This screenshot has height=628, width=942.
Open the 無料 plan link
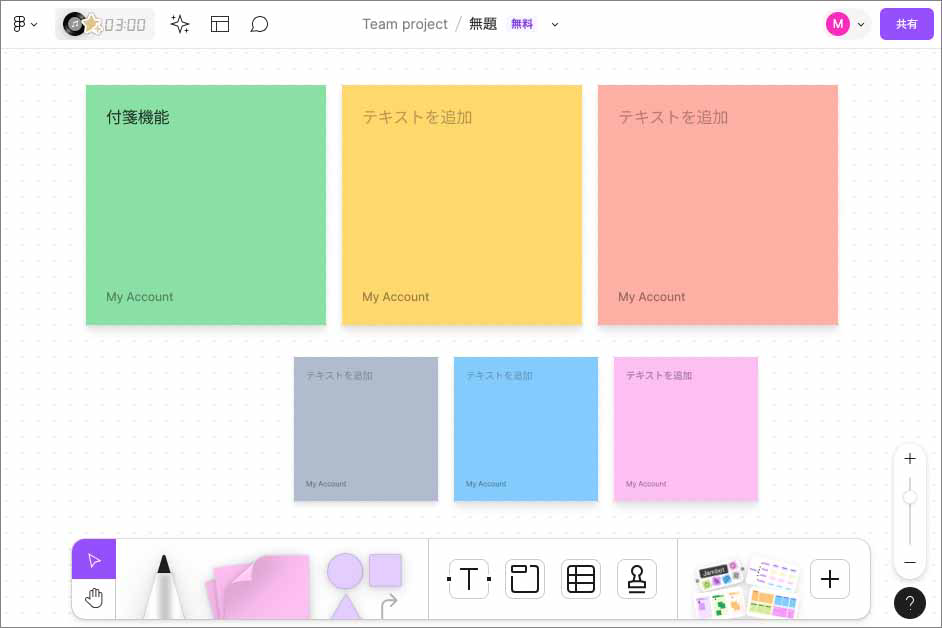[x=522, y=24]
